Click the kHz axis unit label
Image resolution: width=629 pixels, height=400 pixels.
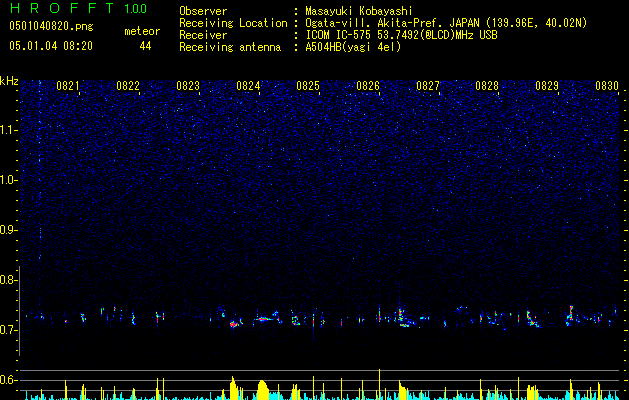pyautogui.click(x=9, y=81)
